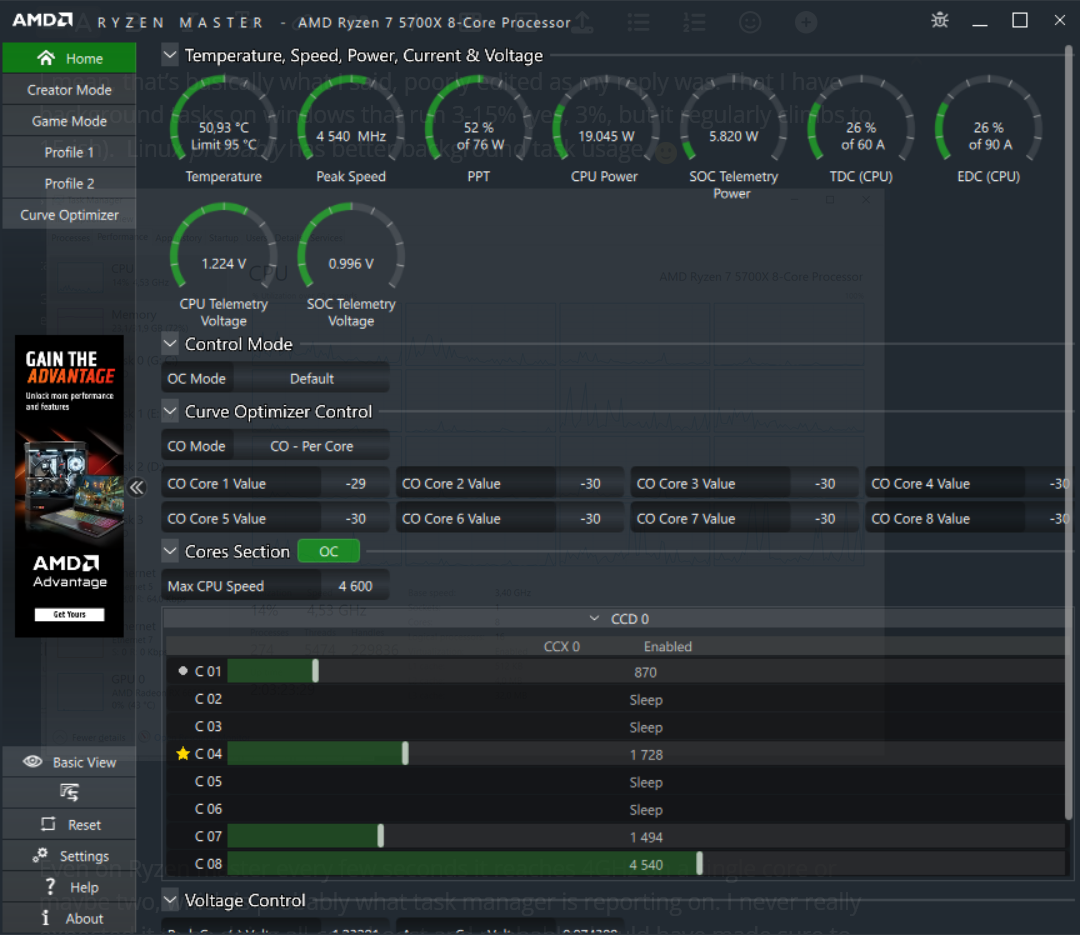1080x935 pixels.
Task: Open Settings with the gear icon
Action: (x=41, y=856)
